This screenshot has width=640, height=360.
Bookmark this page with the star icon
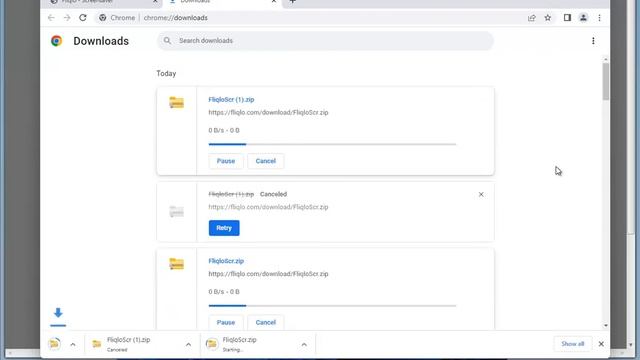click(548, 18)
